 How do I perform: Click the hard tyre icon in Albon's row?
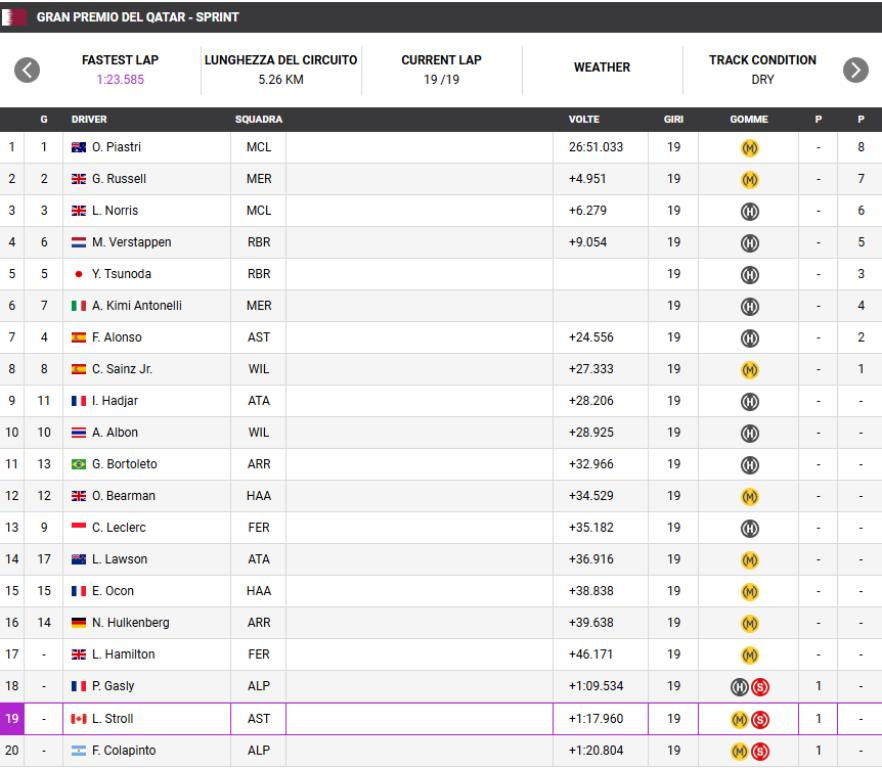tap(749, 433)
